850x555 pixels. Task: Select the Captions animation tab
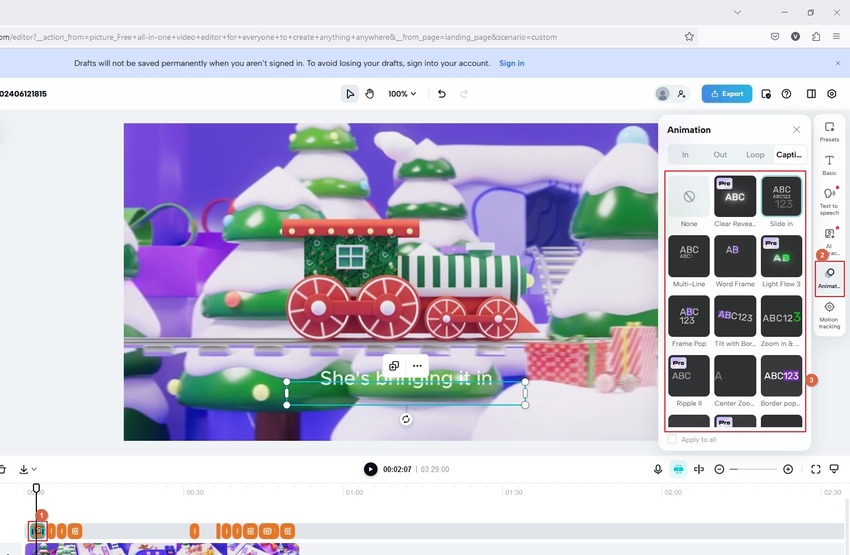pyautogui.click(x=789, y=154)
